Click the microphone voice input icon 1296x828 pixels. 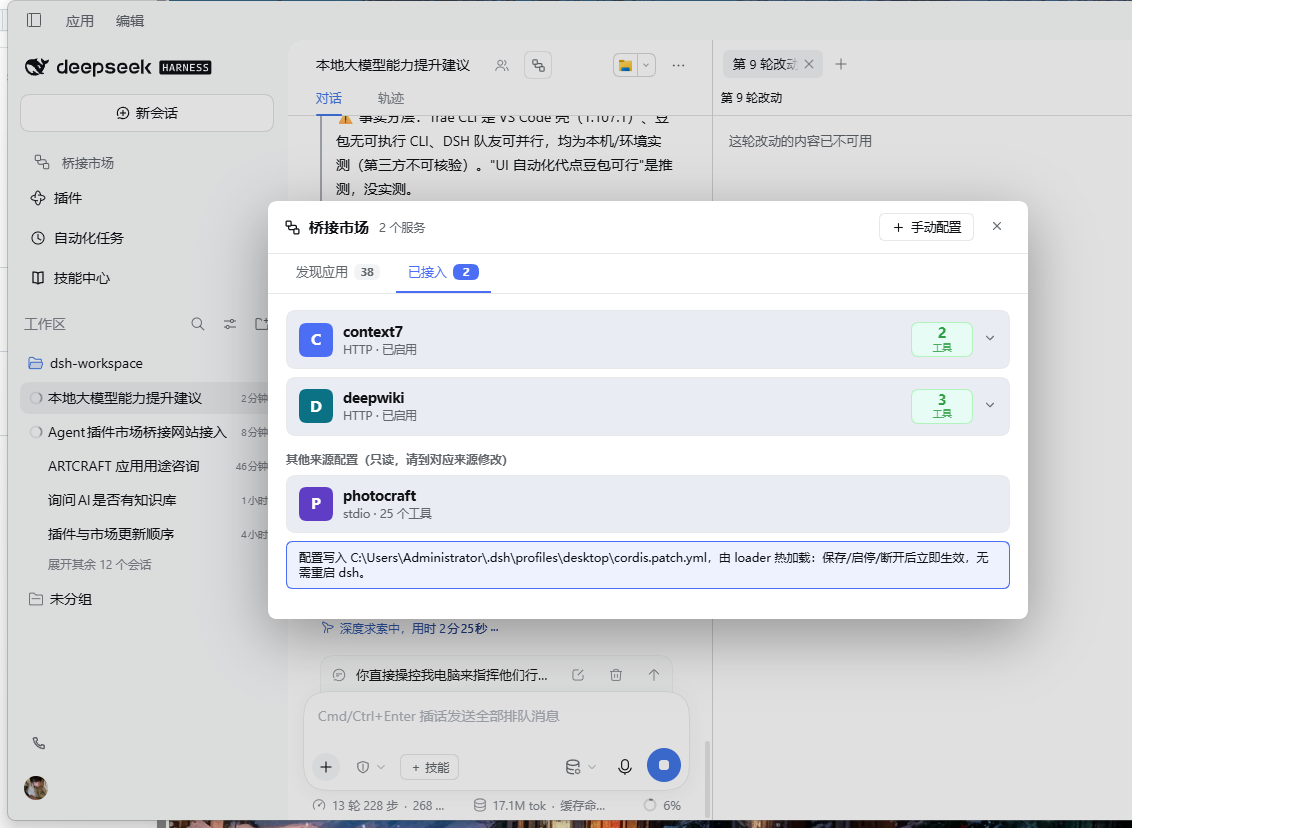pos(625,767)
